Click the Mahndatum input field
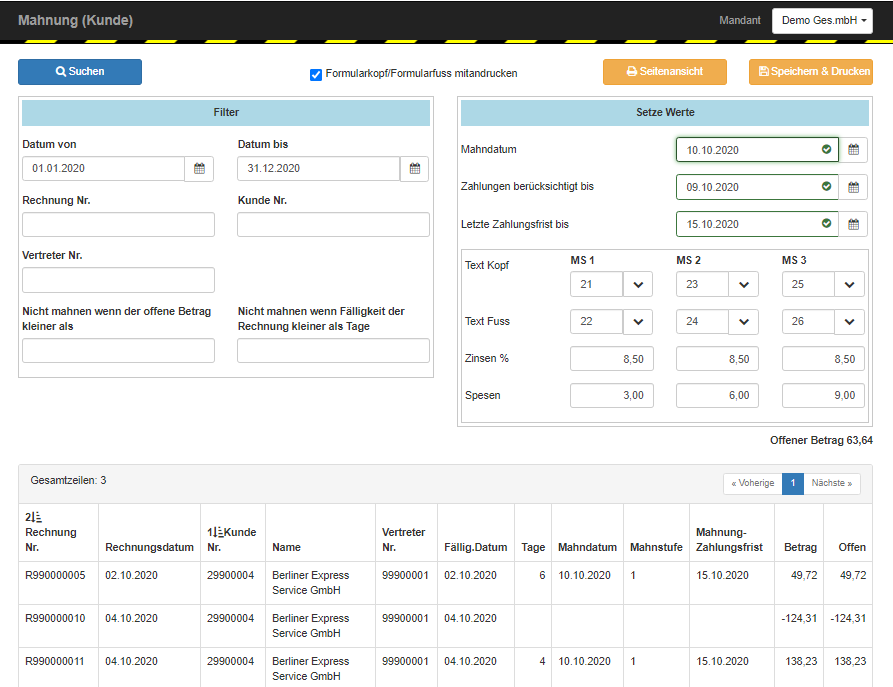893x687 pixels. click(x=757, y=150)
